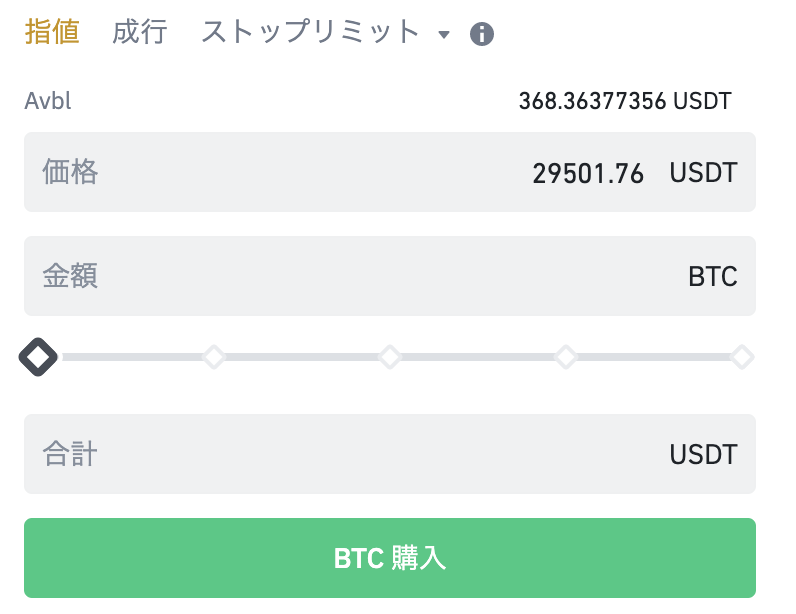
Task: Focus the 金額 amount BTC field
Action: pos(390,276)
